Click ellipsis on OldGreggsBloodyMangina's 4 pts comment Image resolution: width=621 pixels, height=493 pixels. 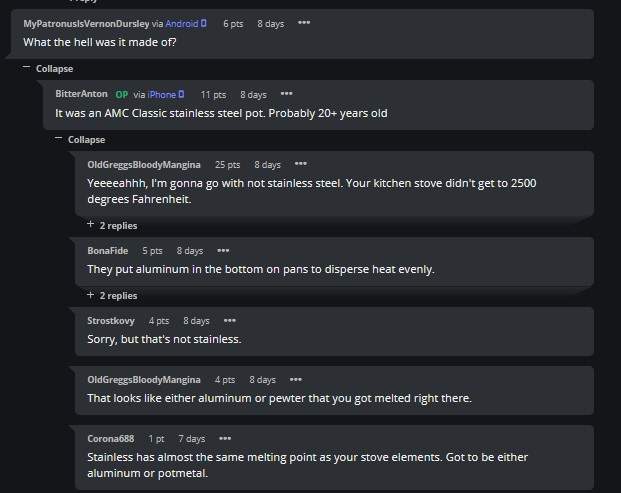pyautogui.click(x=295, y=380)
